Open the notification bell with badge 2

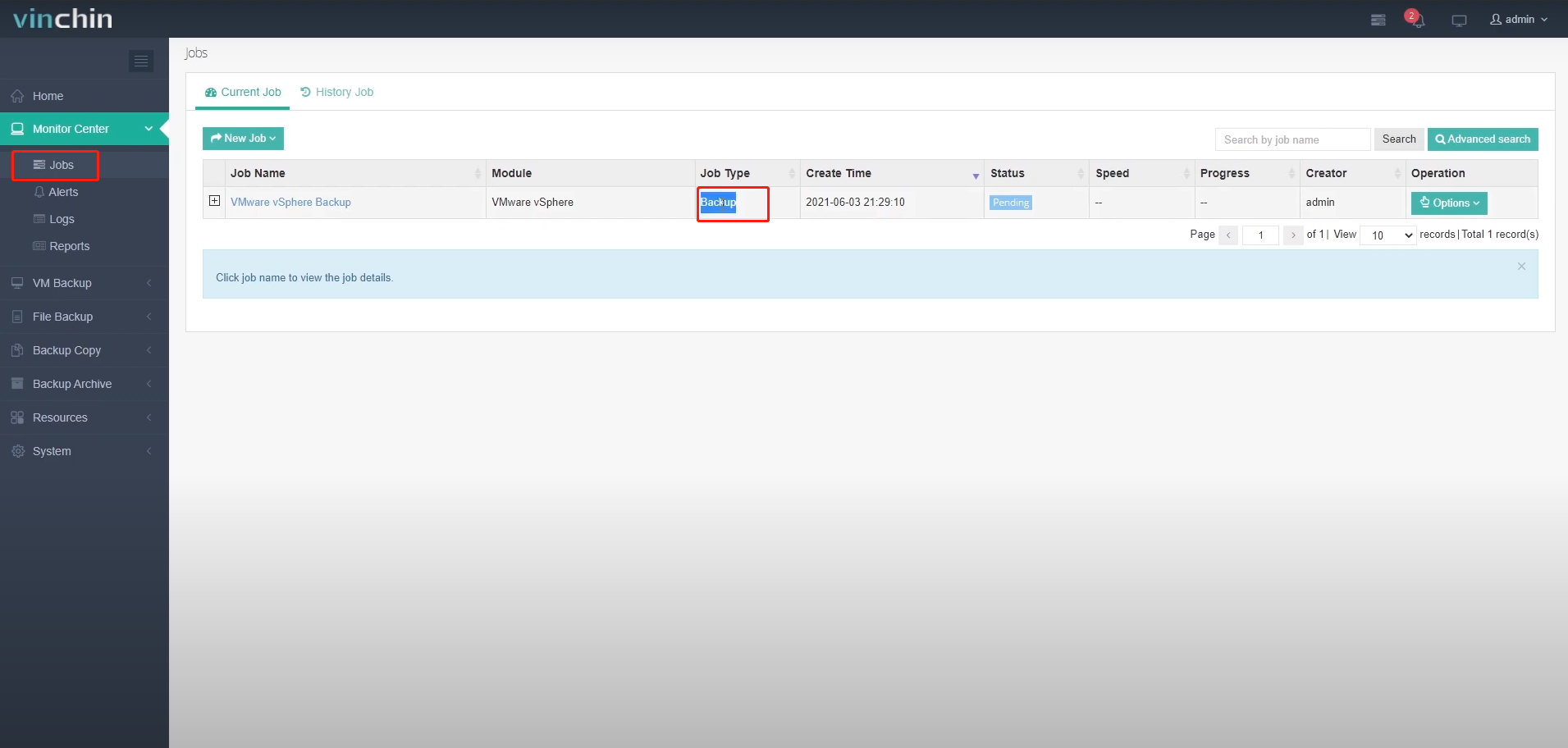tap(1417, 20)
